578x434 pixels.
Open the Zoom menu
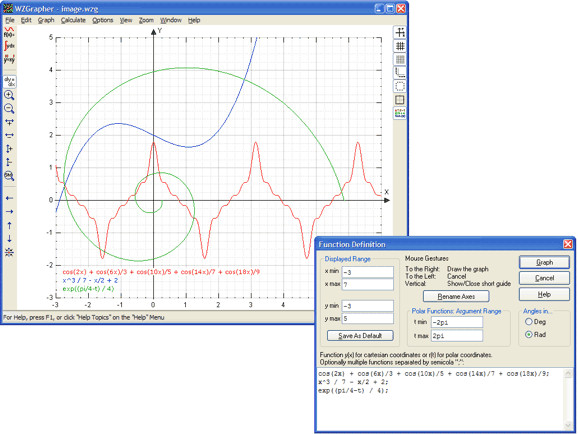click(146, 20)
